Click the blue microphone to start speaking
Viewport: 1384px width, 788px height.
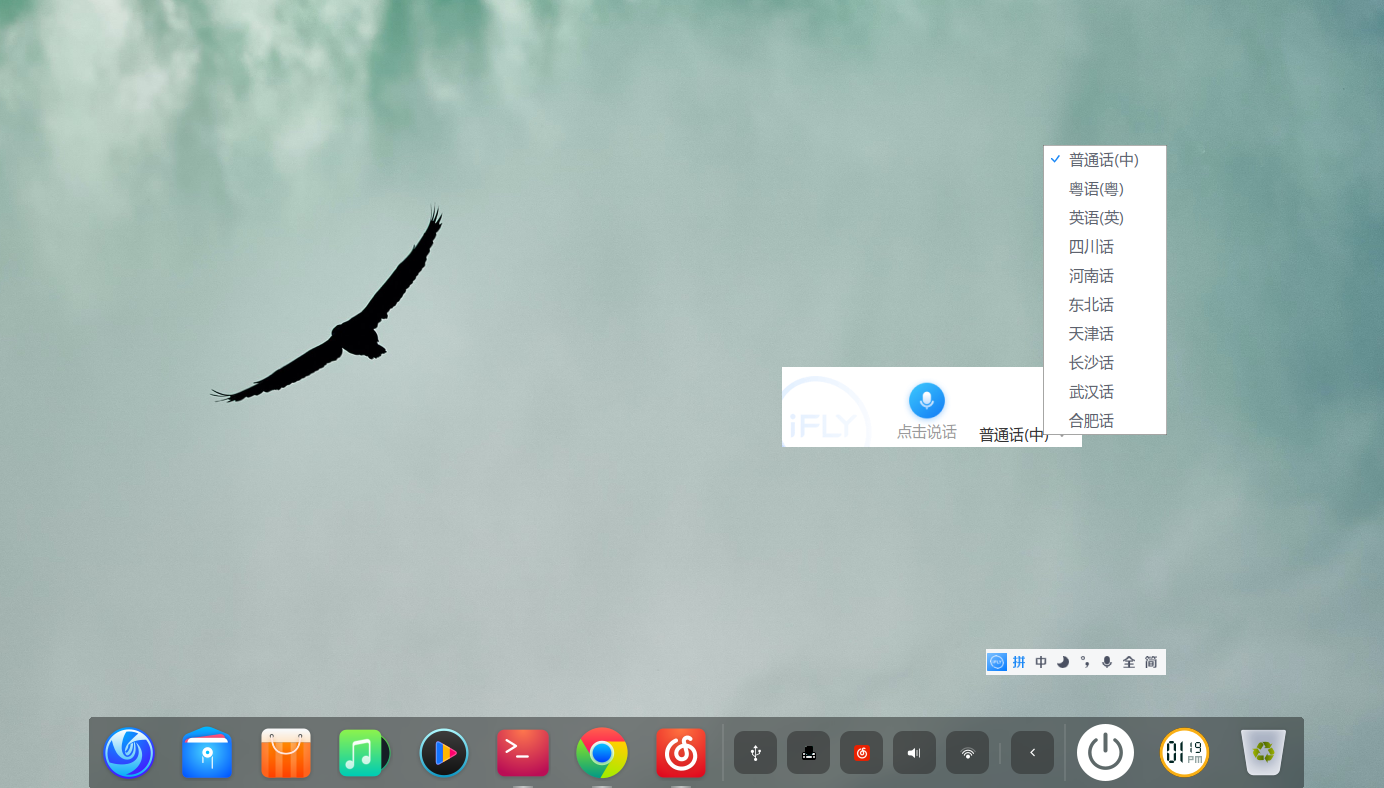[x=926, y=401]
